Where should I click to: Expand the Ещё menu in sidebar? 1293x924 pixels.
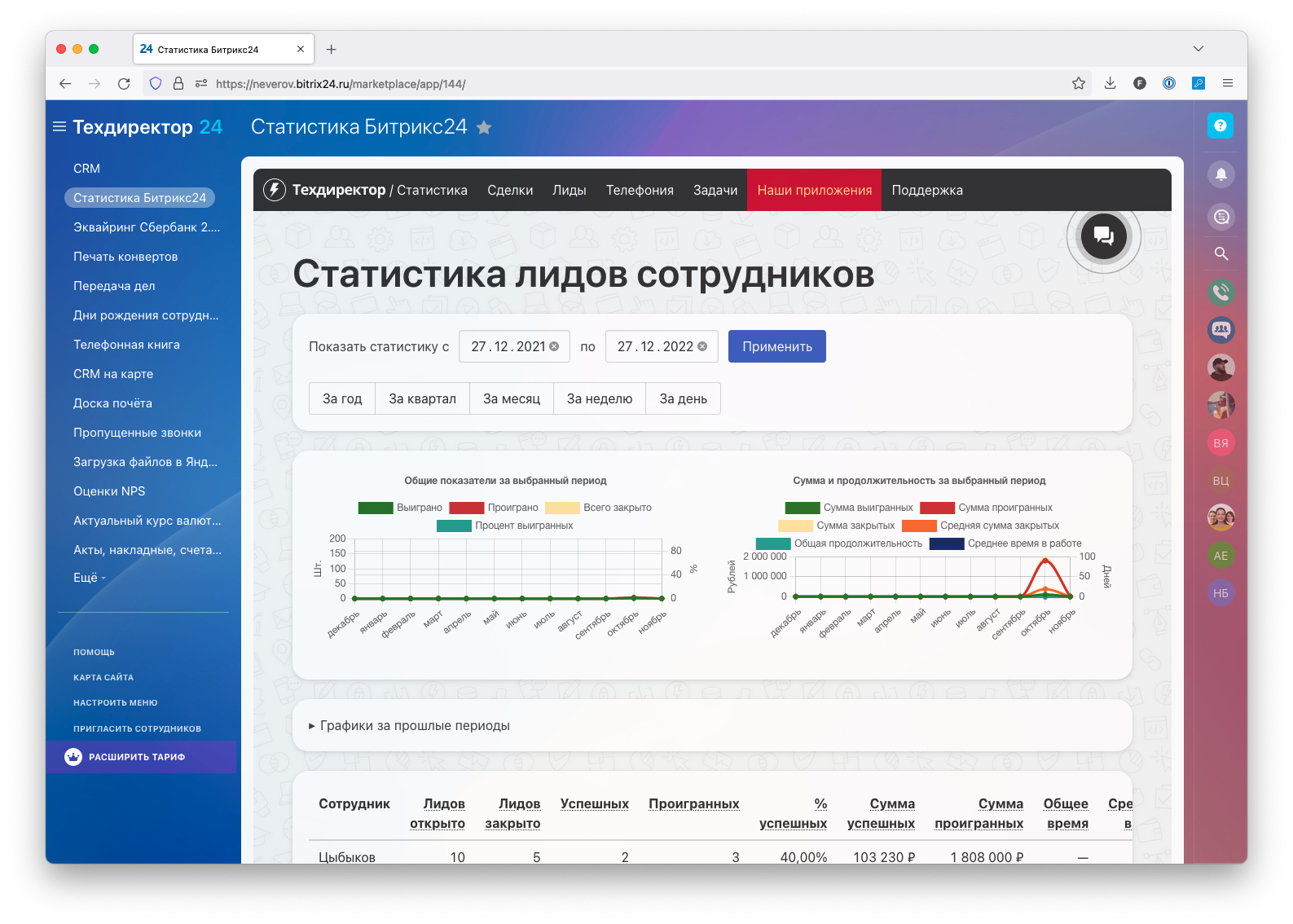point(90,578)
